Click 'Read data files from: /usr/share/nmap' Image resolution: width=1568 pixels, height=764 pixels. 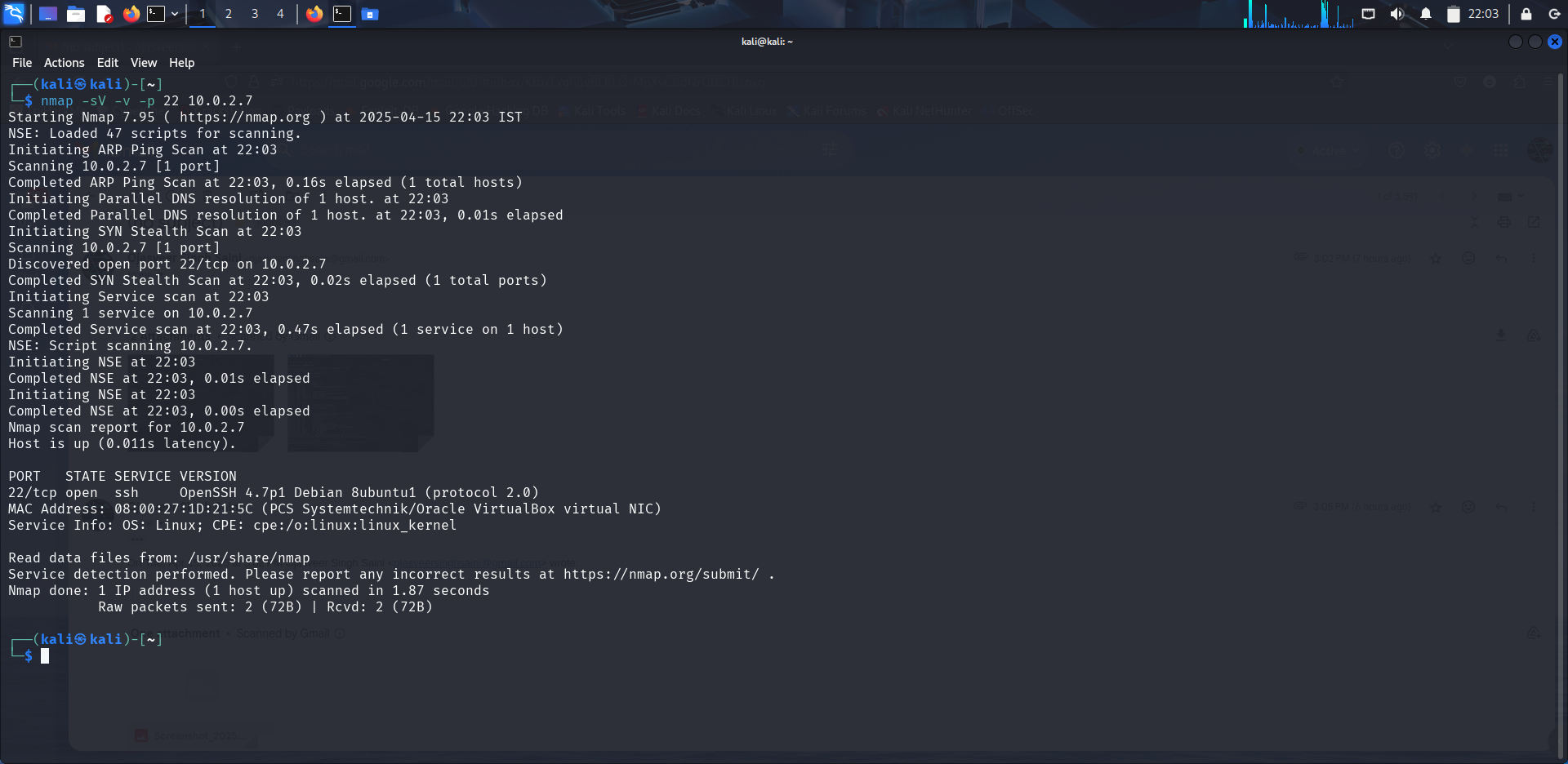159,558
